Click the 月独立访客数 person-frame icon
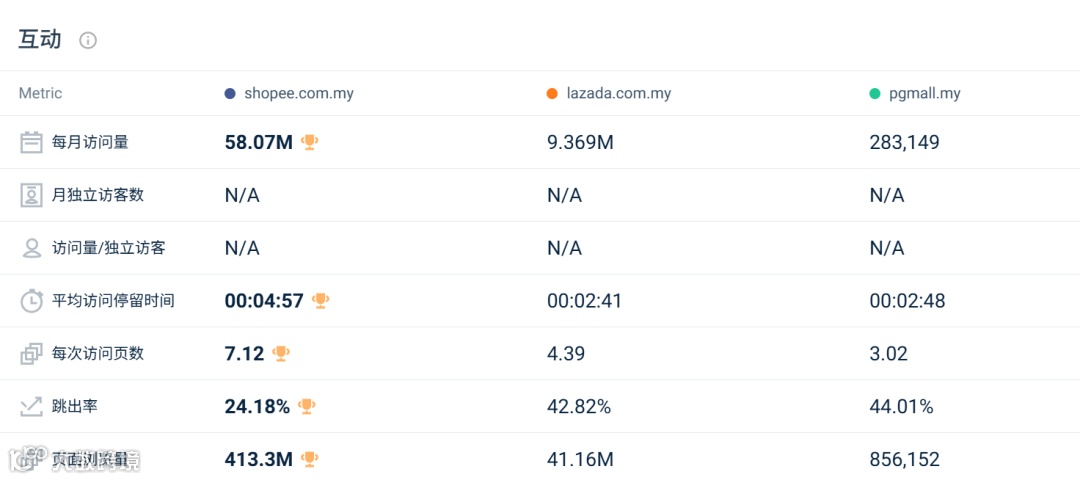This screenshot has width=1080, height=480. [x=32, y=195]
